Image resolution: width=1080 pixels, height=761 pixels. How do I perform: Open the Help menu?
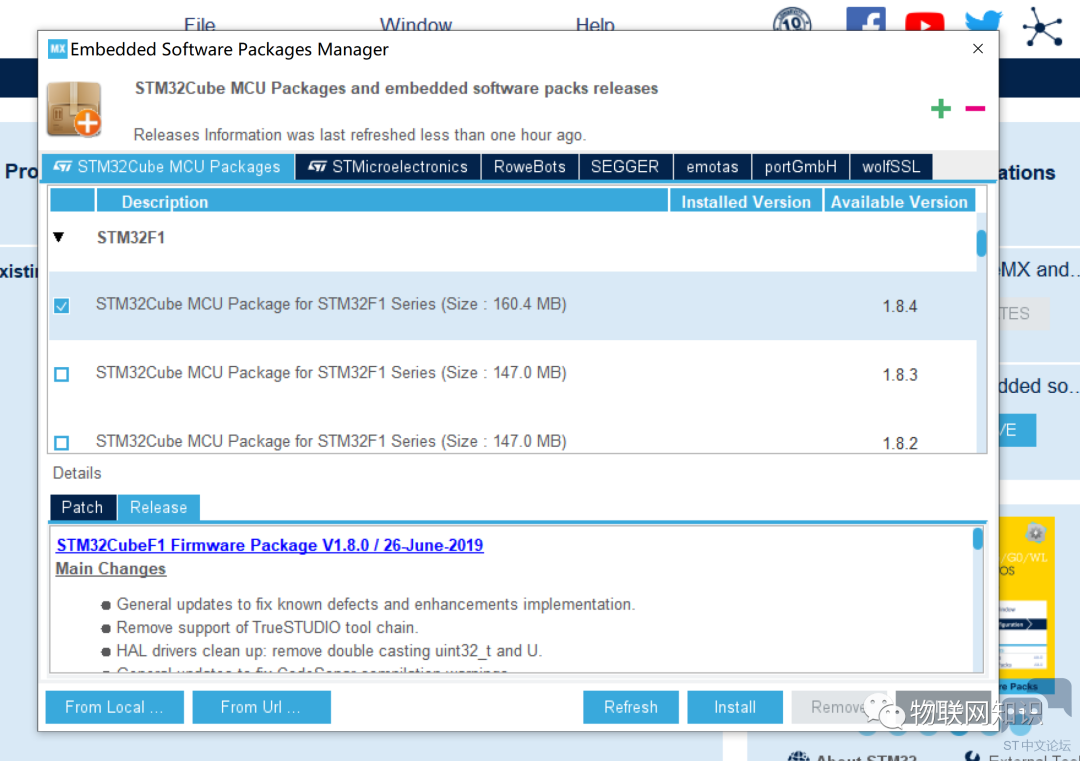[595, 25]
